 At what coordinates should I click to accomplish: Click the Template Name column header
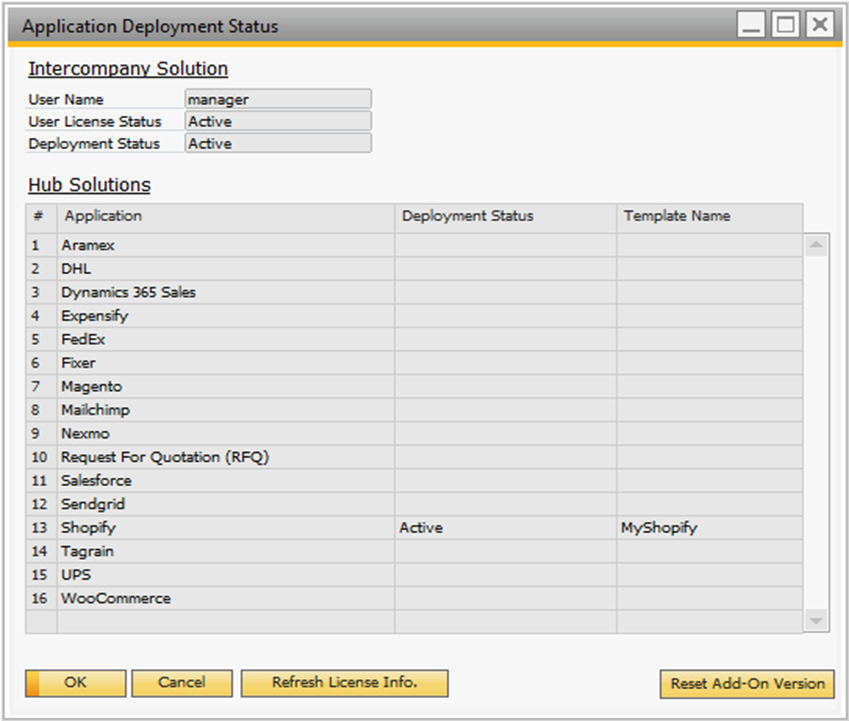pos(677,216)
